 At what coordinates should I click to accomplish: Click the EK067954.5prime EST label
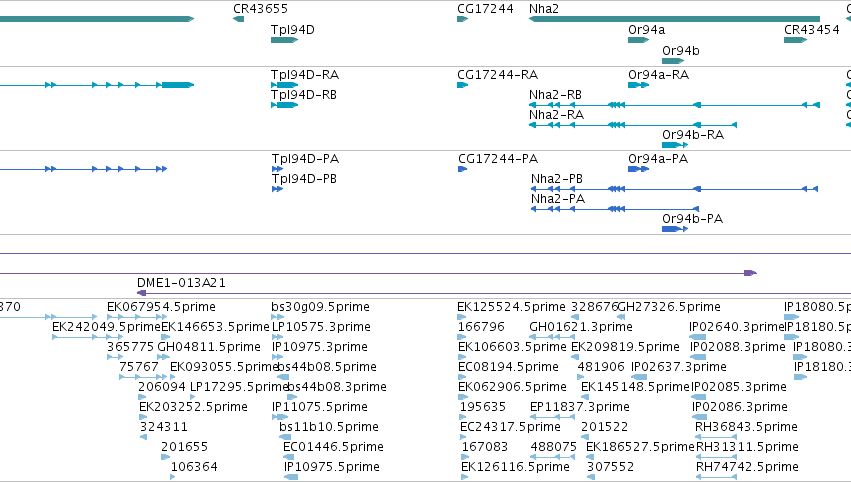click(x=161, y=307)
